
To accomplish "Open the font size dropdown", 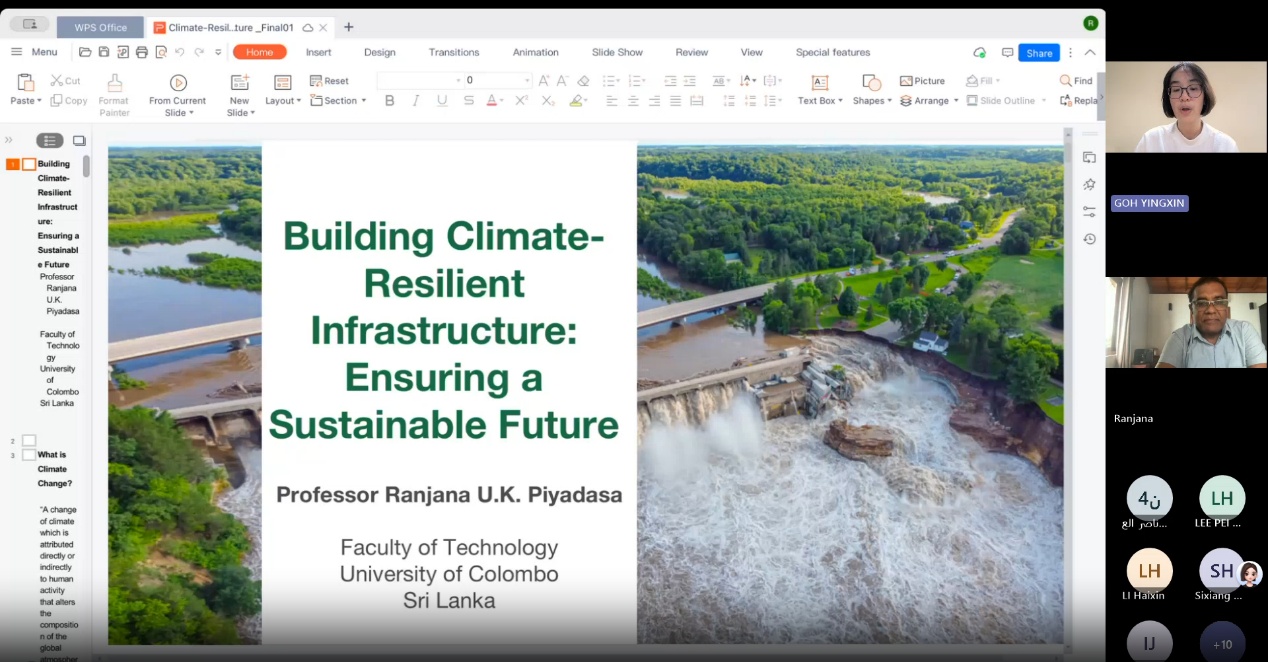I will [527, 81].
